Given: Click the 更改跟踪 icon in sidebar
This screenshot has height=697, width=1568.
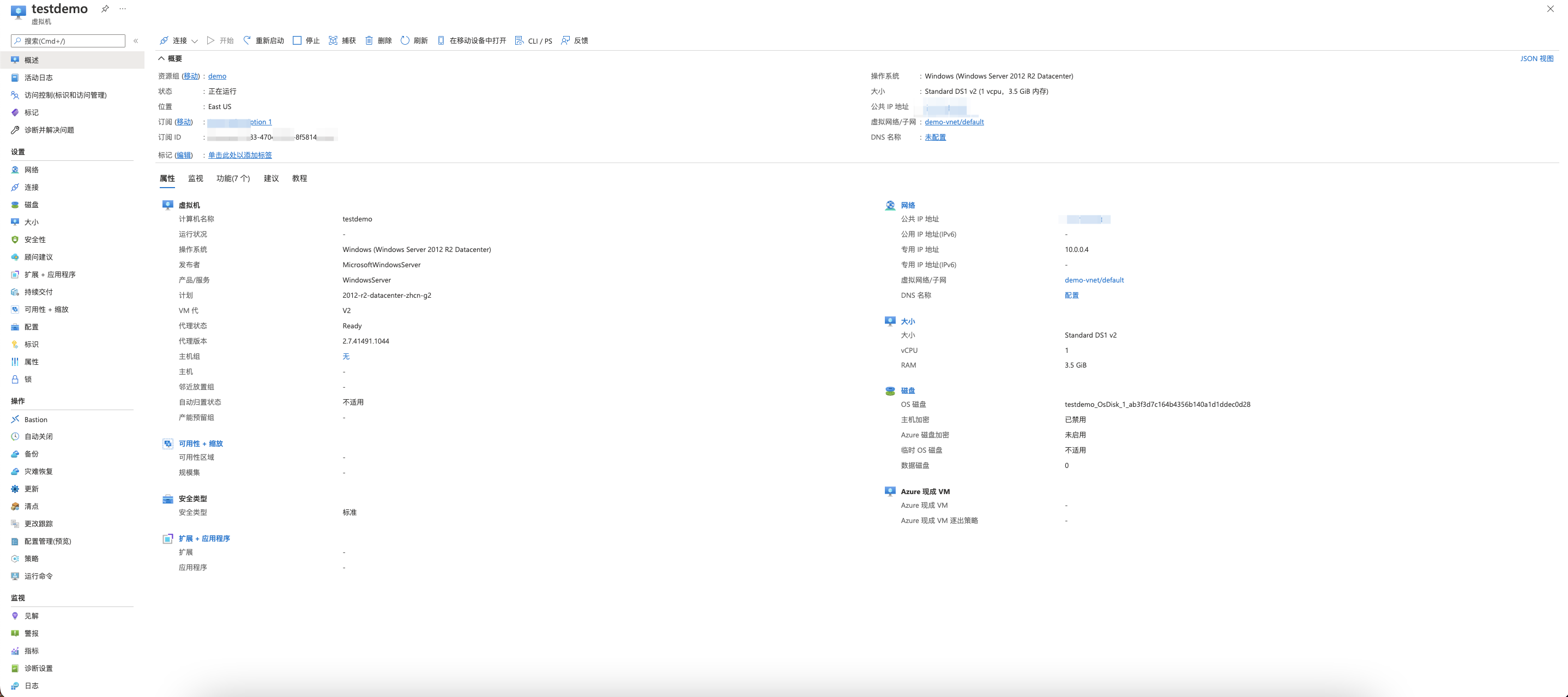Looking at the screenshot, I should [15, 524].
